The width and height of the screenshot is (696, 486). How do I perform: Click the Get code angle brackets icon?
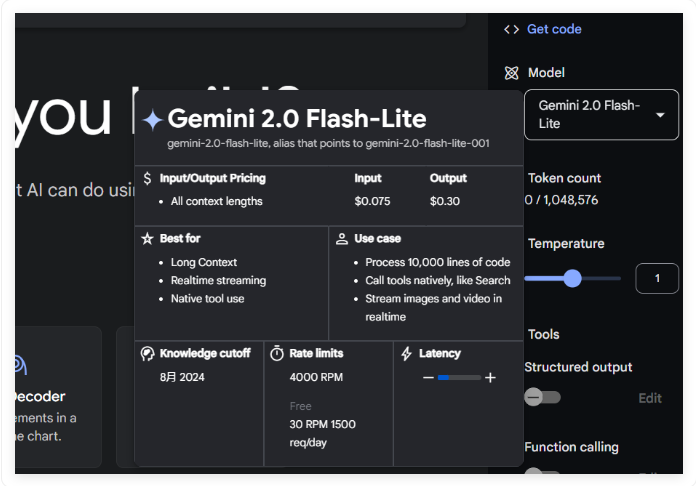click(511, 29)
